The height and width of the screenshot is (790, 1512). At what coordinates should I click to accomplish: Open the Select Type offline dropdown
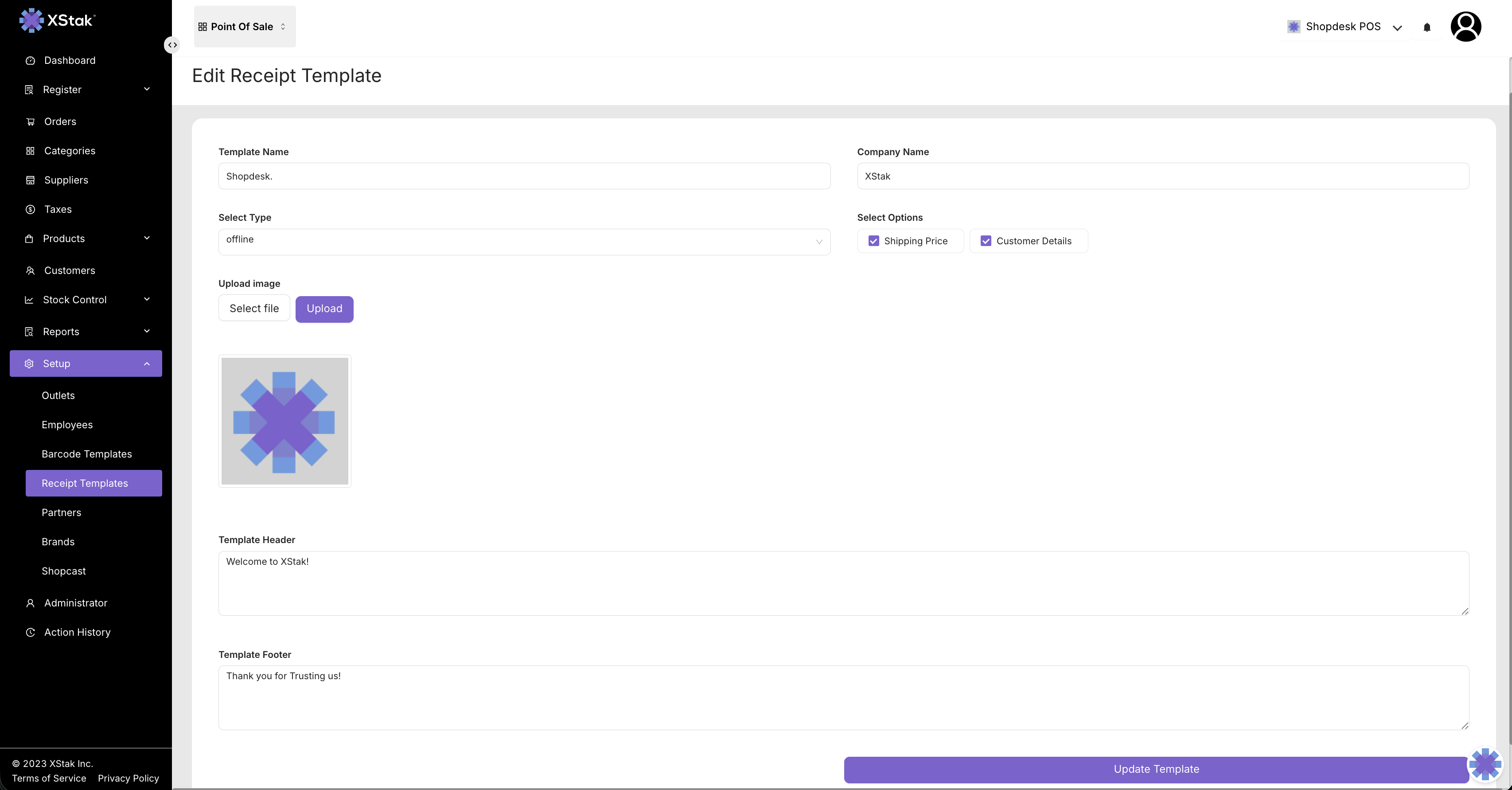[523, 242]
